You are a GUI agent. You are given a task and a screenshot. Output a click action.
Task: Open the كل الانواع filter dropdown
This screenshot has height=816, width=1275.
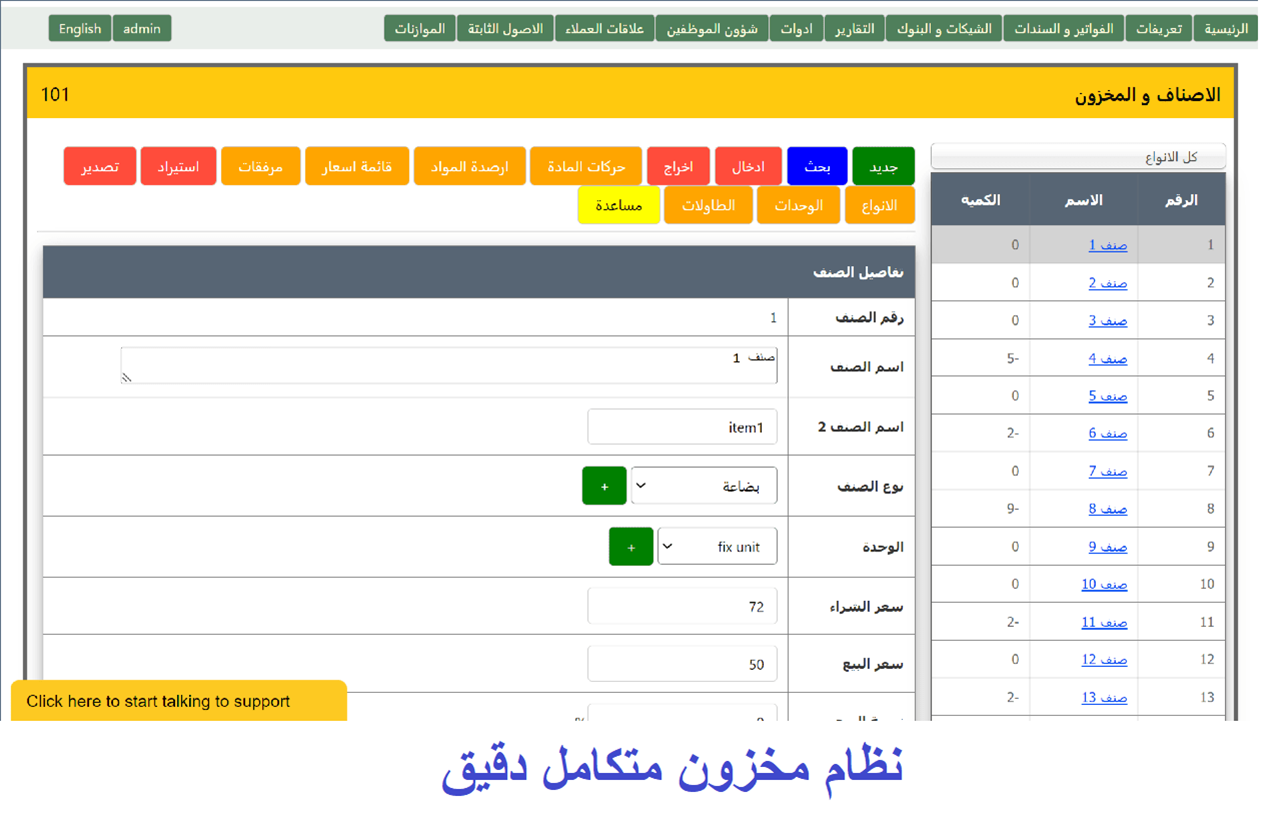(x=1077, y=157)
